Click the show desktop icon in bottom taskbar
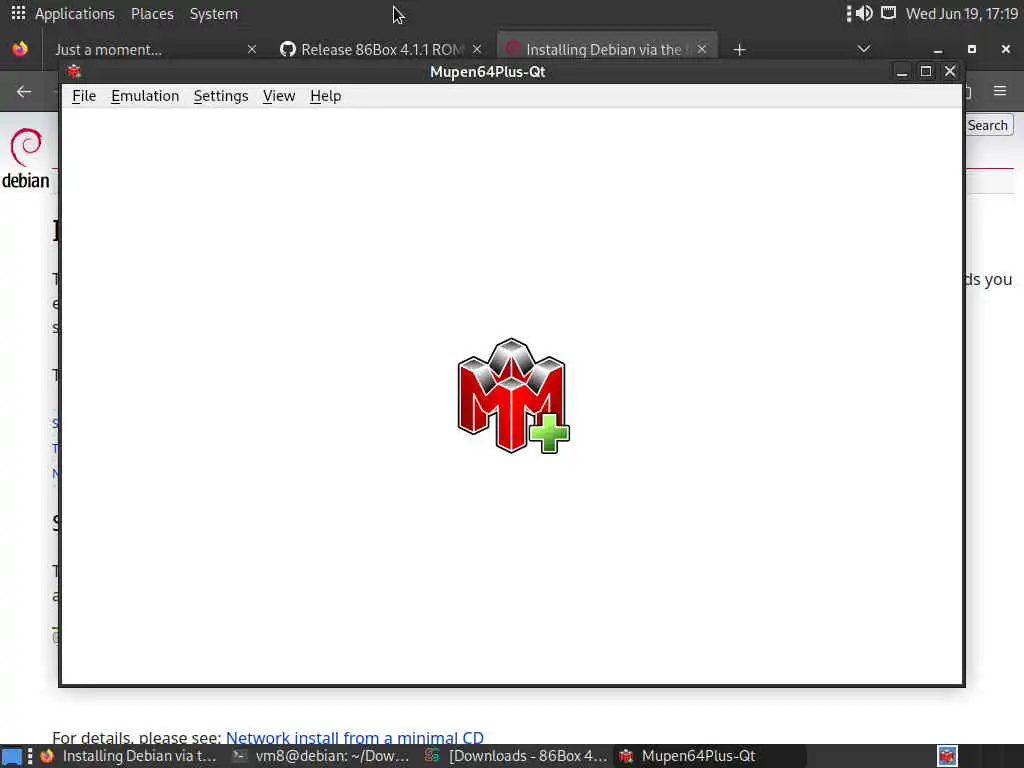This screenshot has height=768, width=1024. pos(11,756)
